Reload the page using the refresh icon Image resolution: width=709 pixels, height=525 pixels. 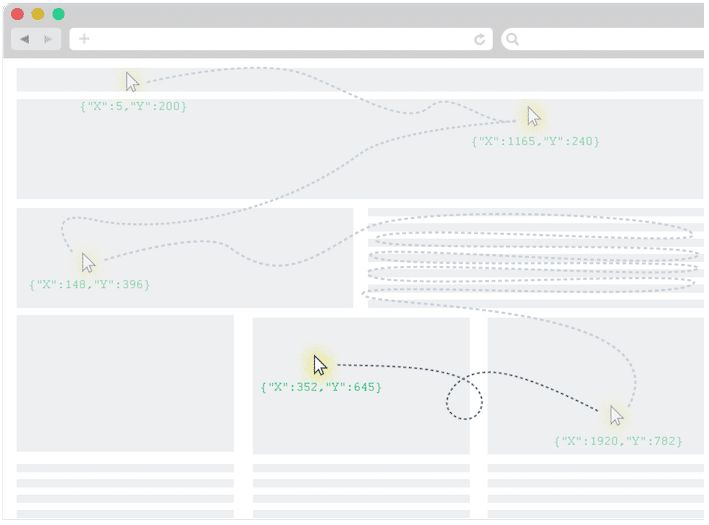pyautogui.click(x=480, y=39)
